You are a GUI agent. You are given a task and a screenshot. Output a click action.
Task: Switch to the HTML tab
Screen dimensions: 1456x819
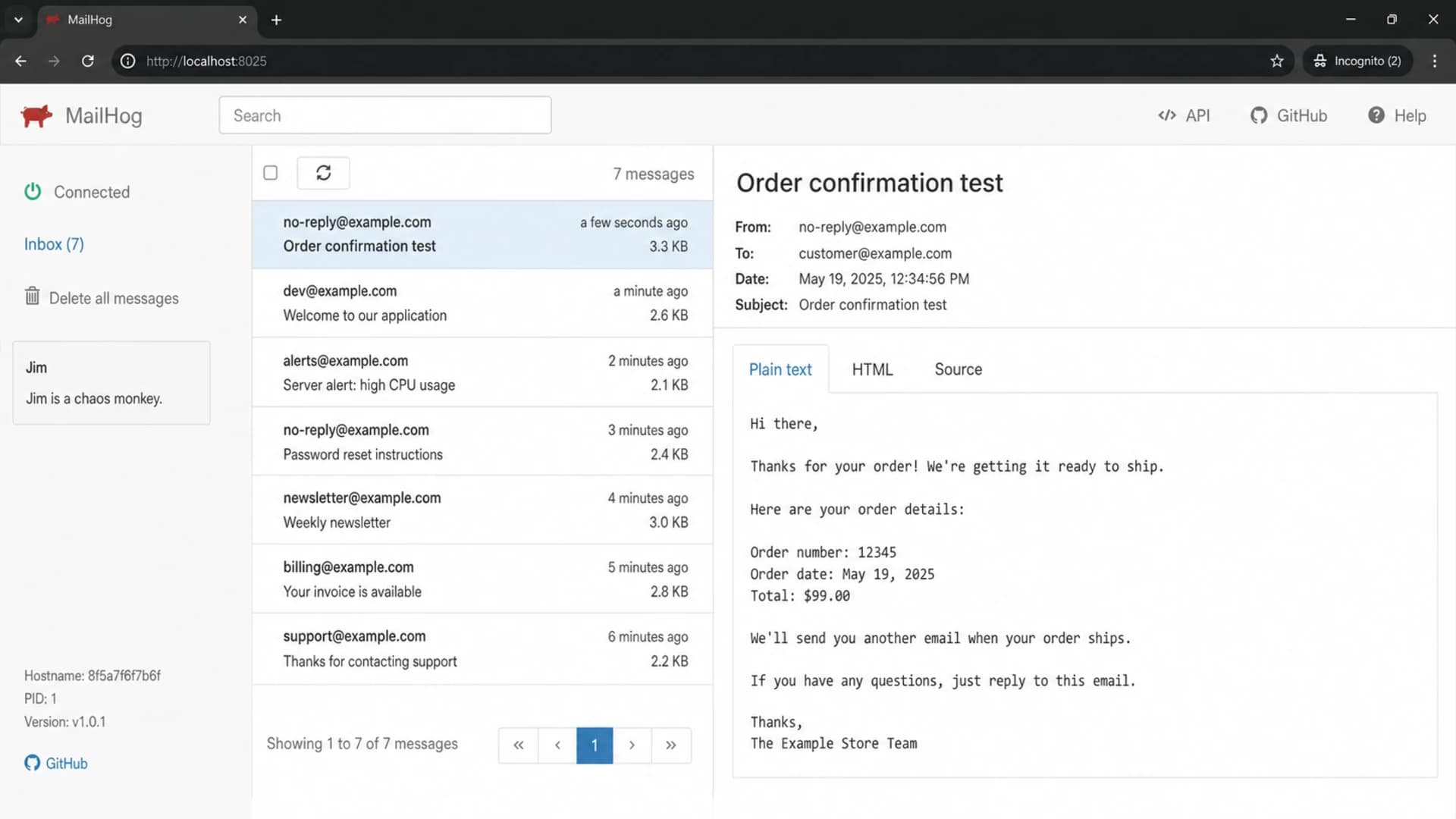(872, 369)
